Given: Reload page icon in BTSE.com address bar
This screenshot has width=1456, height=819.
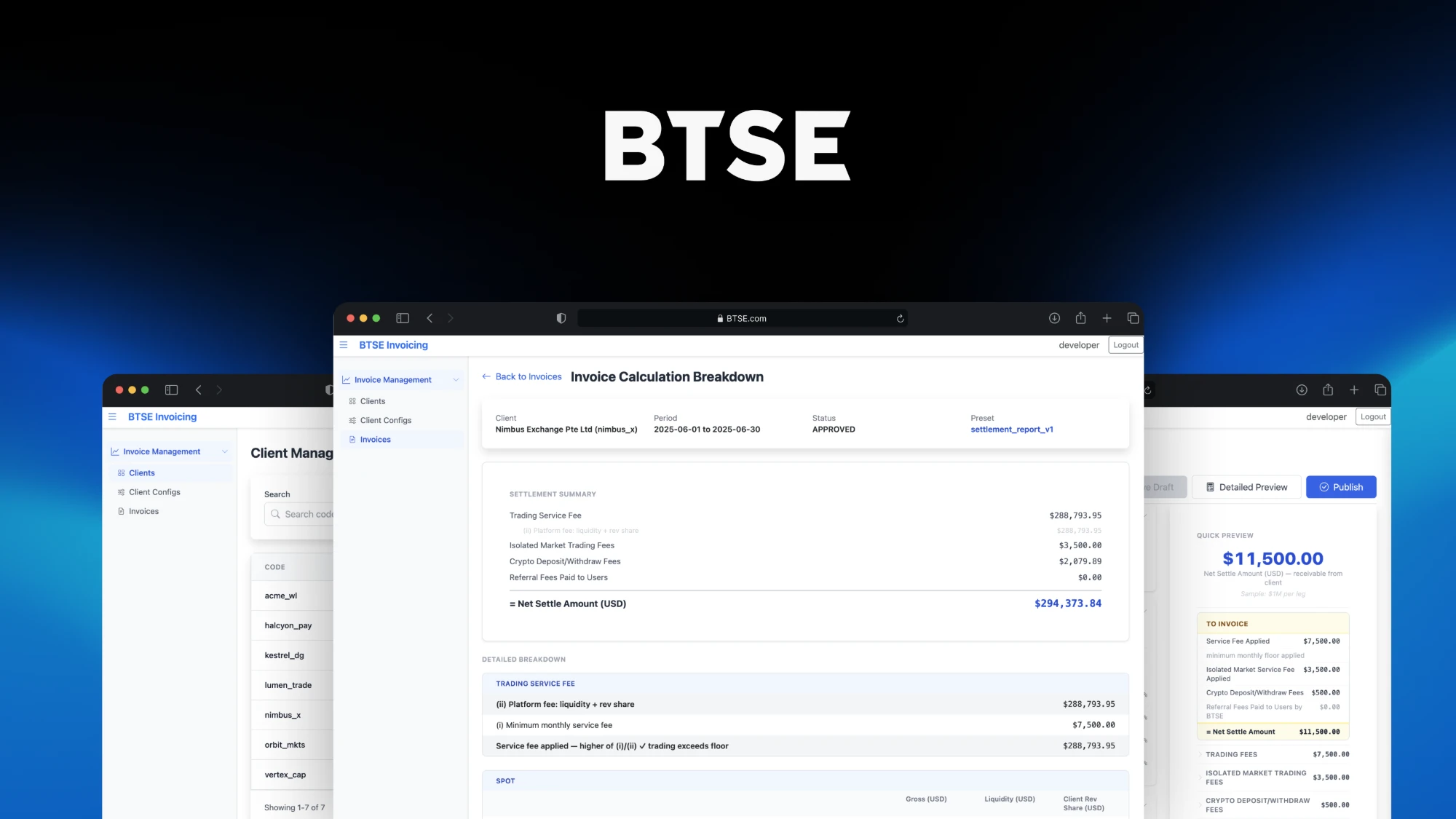Looking at the screenshot, I should 901,318.
